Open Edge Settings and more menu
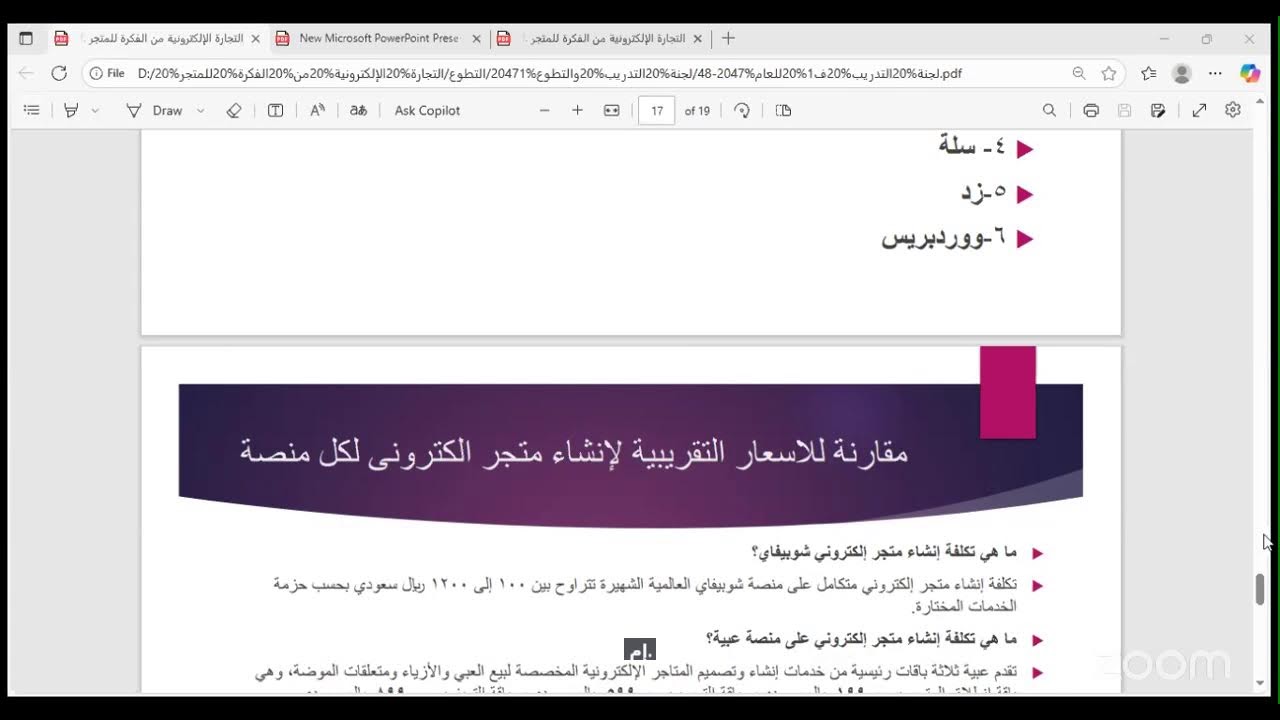 1215,73
